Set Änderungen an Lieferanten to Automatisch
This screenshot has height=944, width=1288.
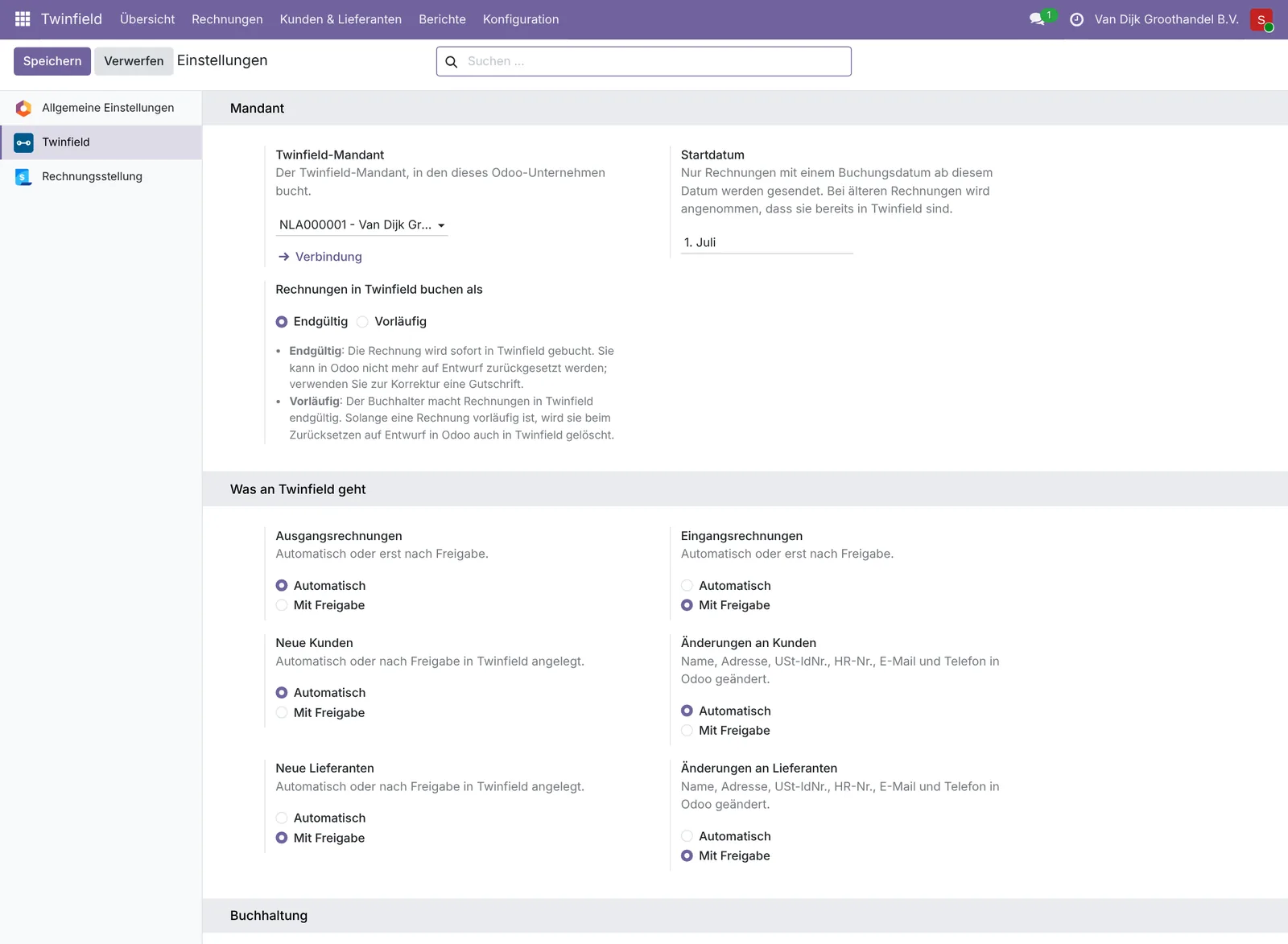coord(687,836)
